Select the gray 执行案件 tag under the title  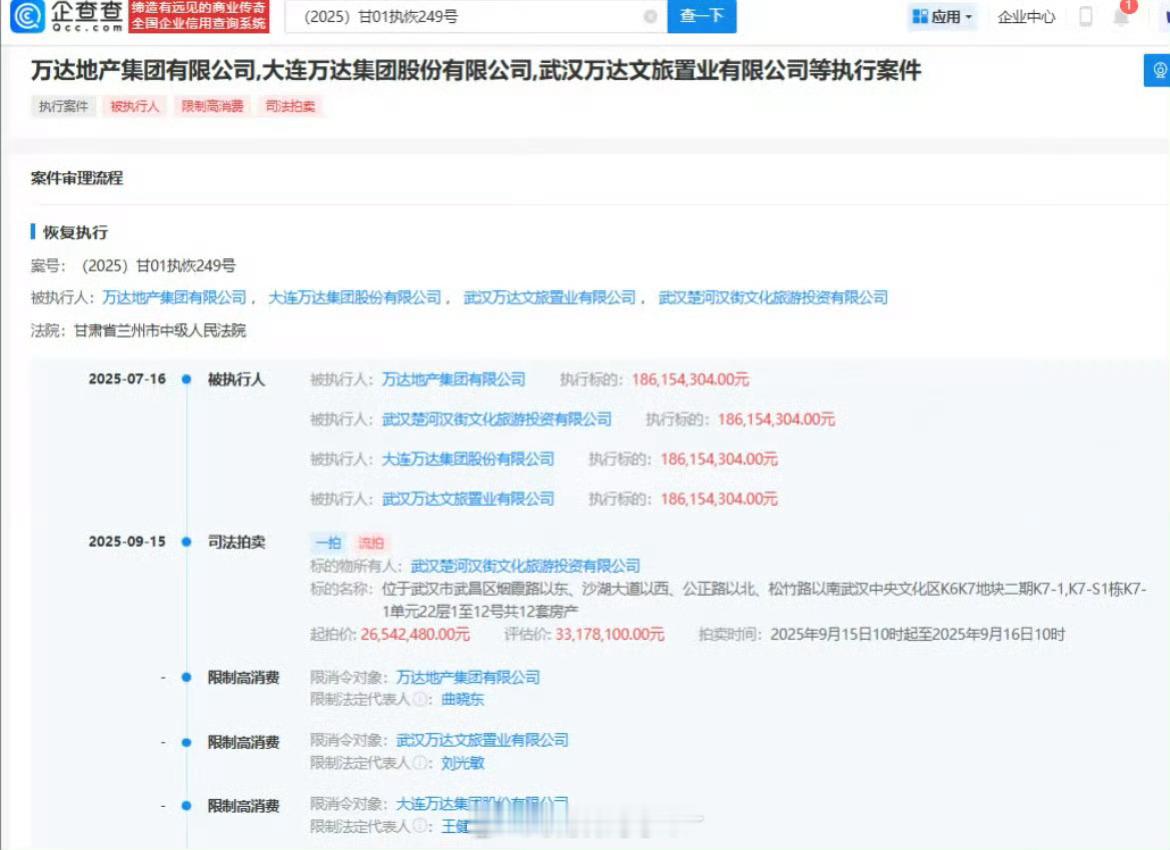63,106
